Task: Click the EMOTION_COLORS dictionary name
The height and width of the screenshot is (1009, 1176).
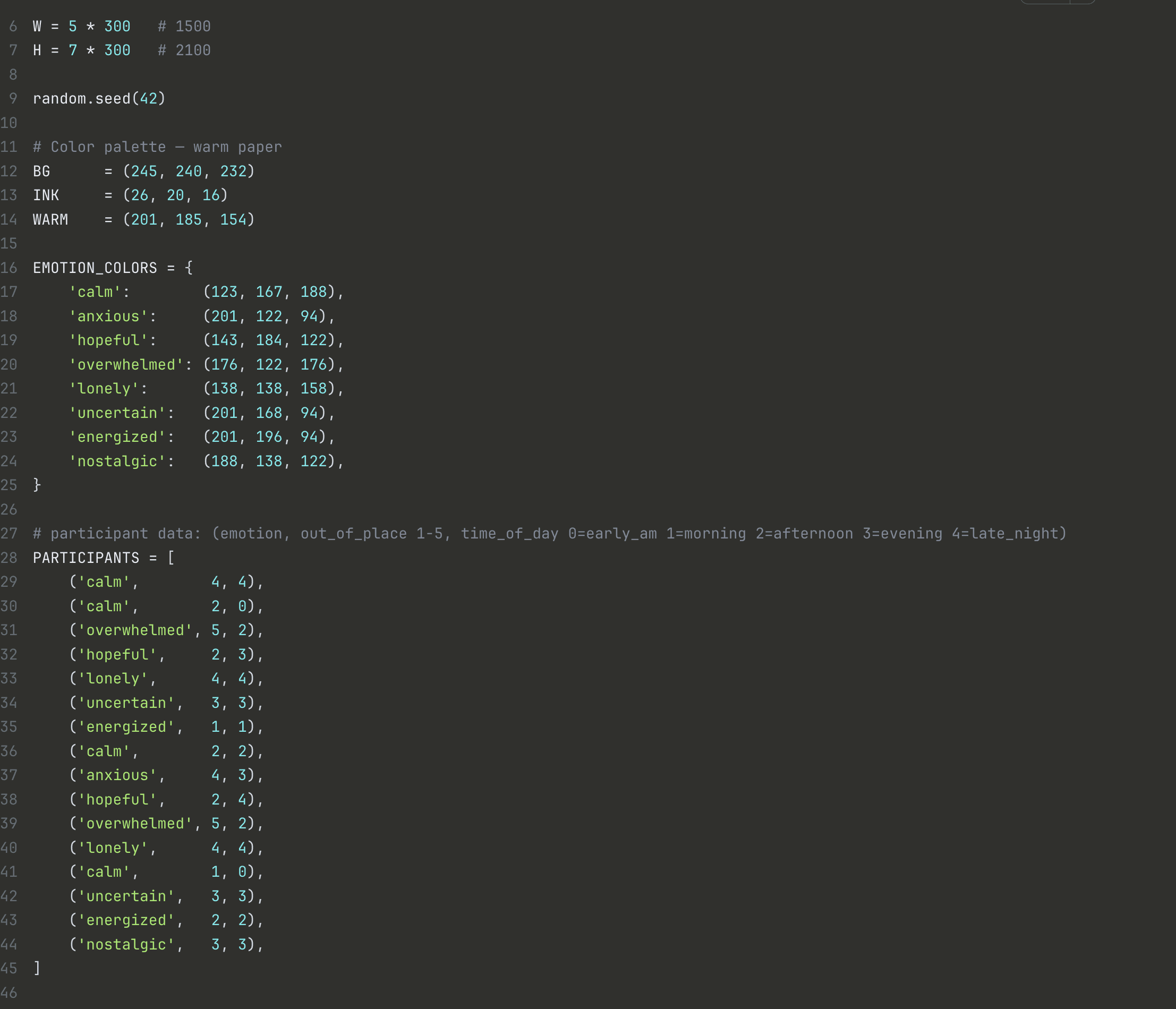Action: 95,268
